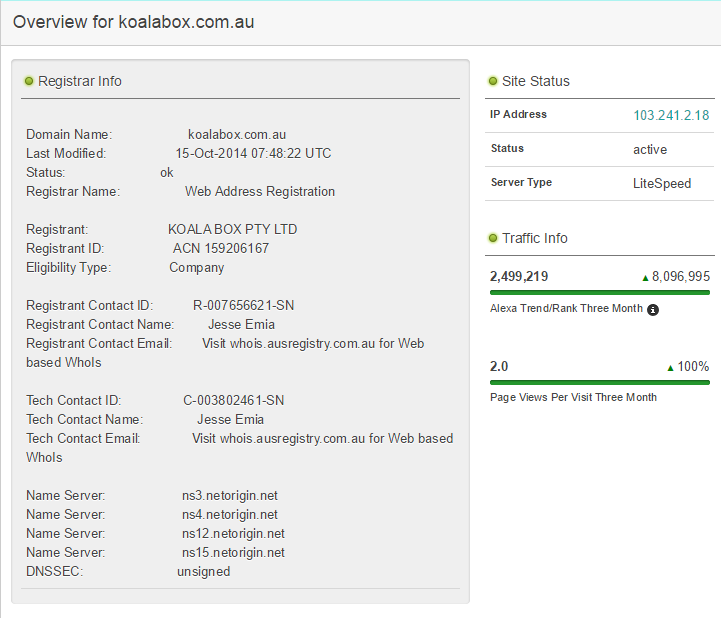Click the green up arrow beside 100%
This screenshot has width=721, height=618.
point(670,368)
